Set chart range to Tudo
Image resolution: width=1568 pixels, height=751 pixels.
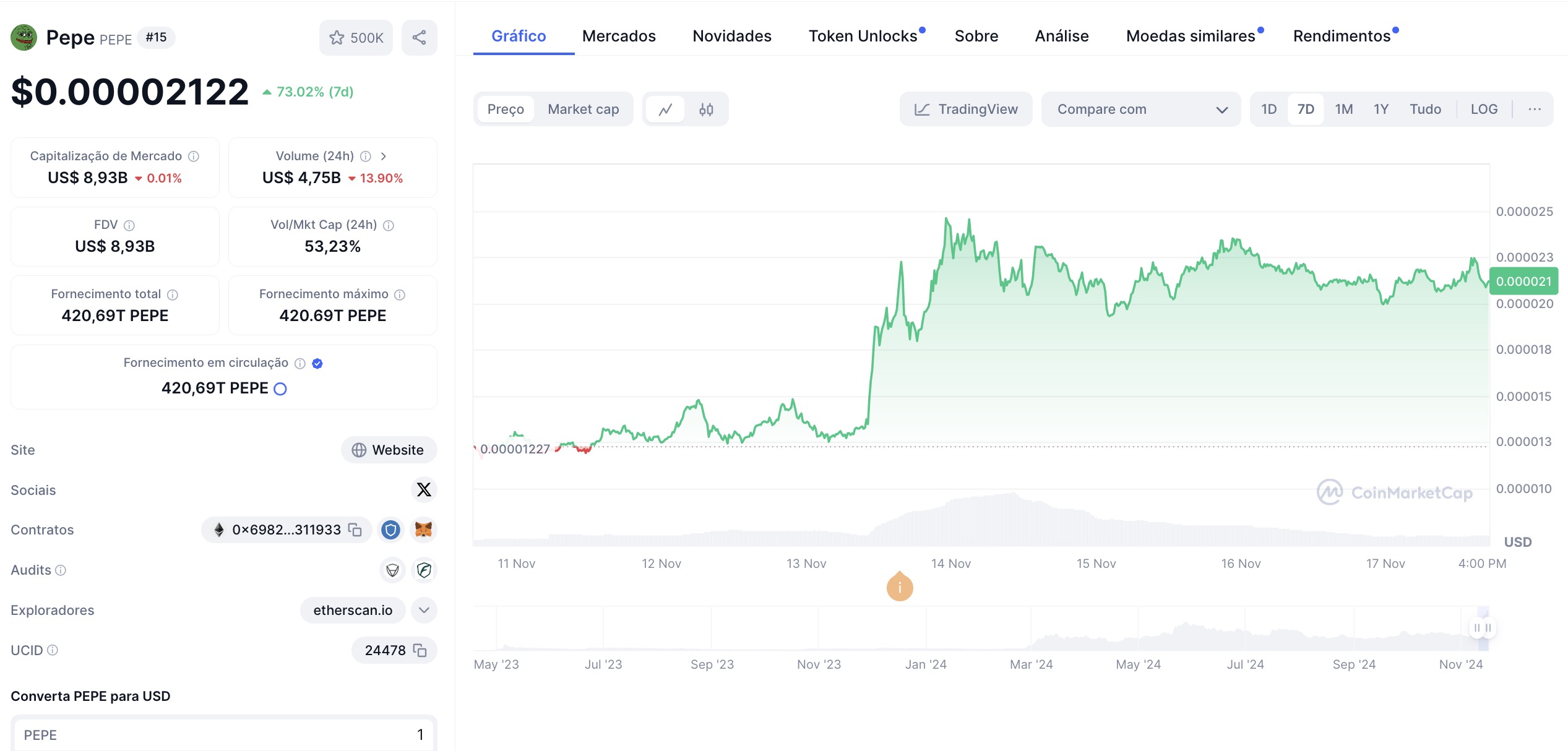coord(1426,109)
